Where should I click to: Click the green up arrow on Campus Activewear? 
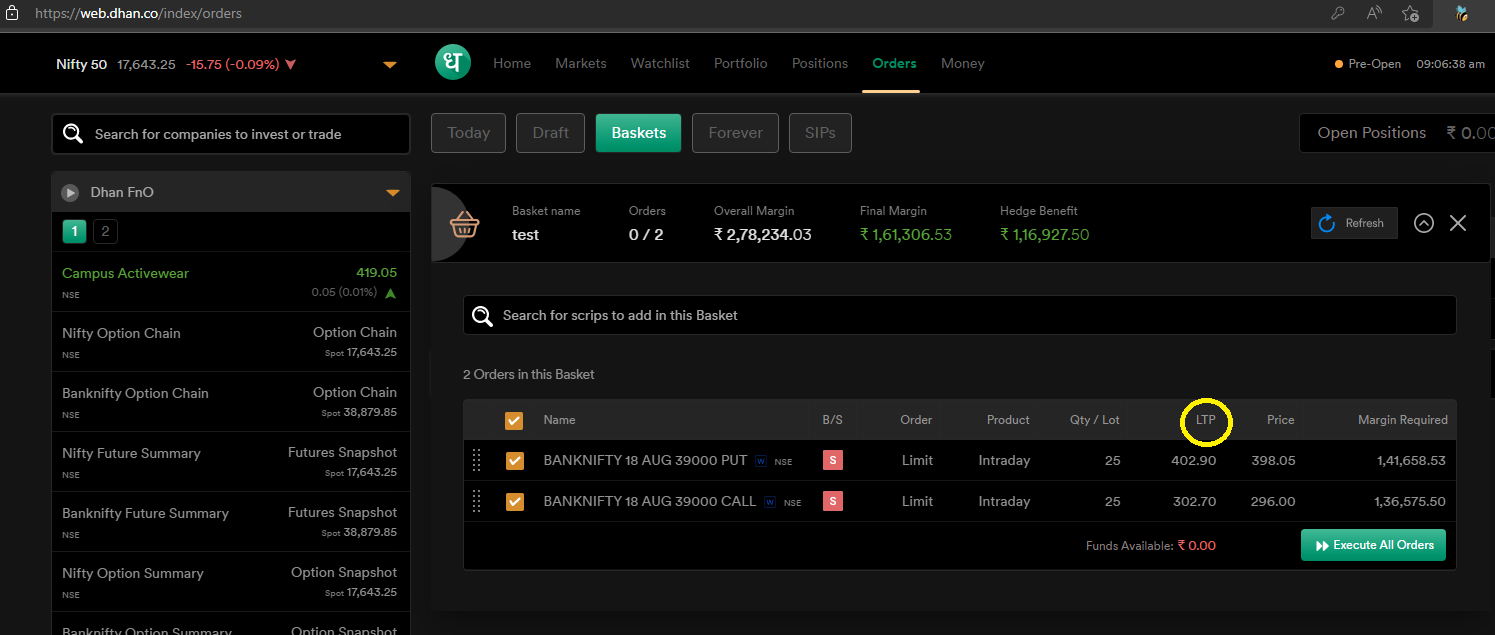tap(390, 293)
